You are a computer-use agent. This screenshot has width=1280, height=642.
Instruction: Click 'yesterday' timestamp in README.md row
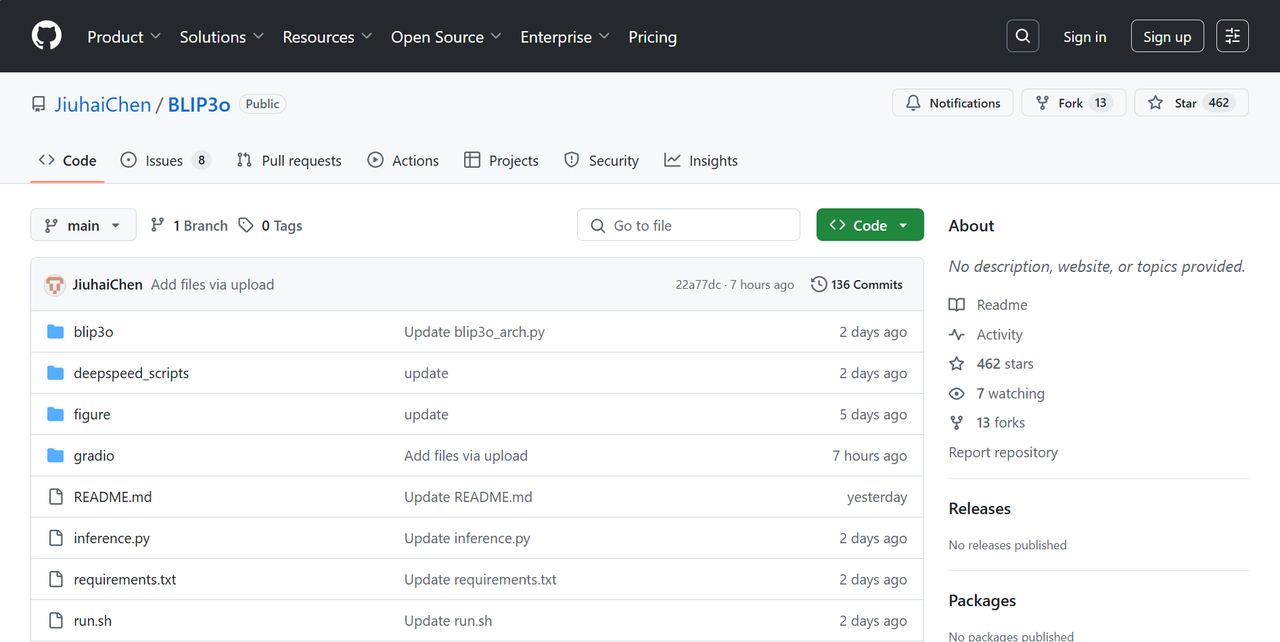877,497
